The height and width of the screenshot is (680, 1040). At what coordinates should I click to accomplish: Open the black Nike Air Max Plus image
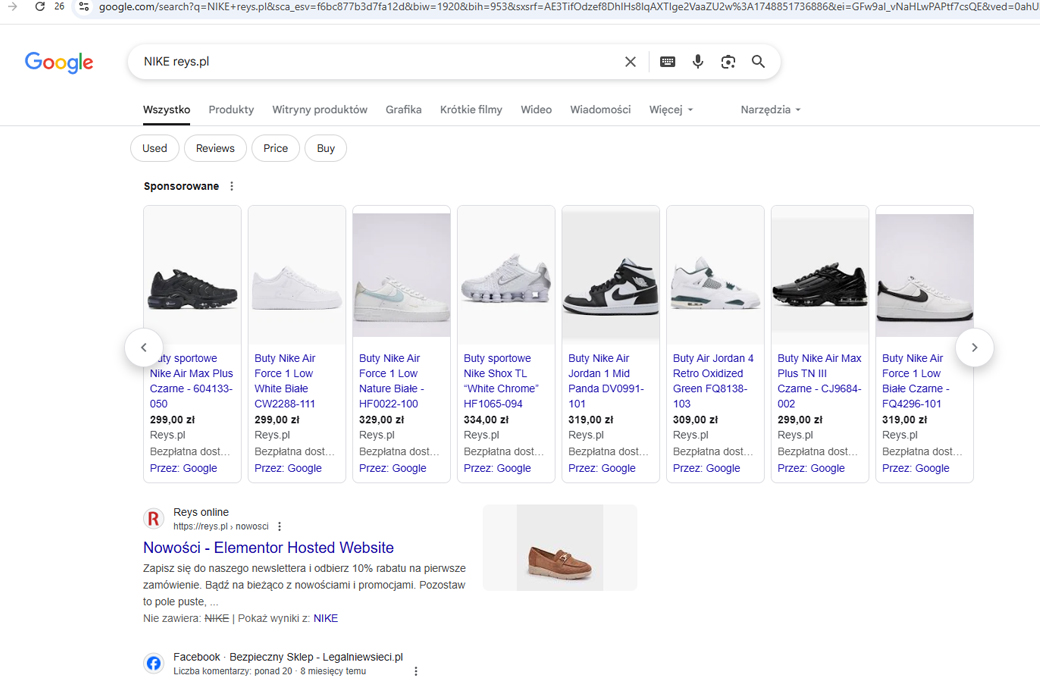coord(192,275)
